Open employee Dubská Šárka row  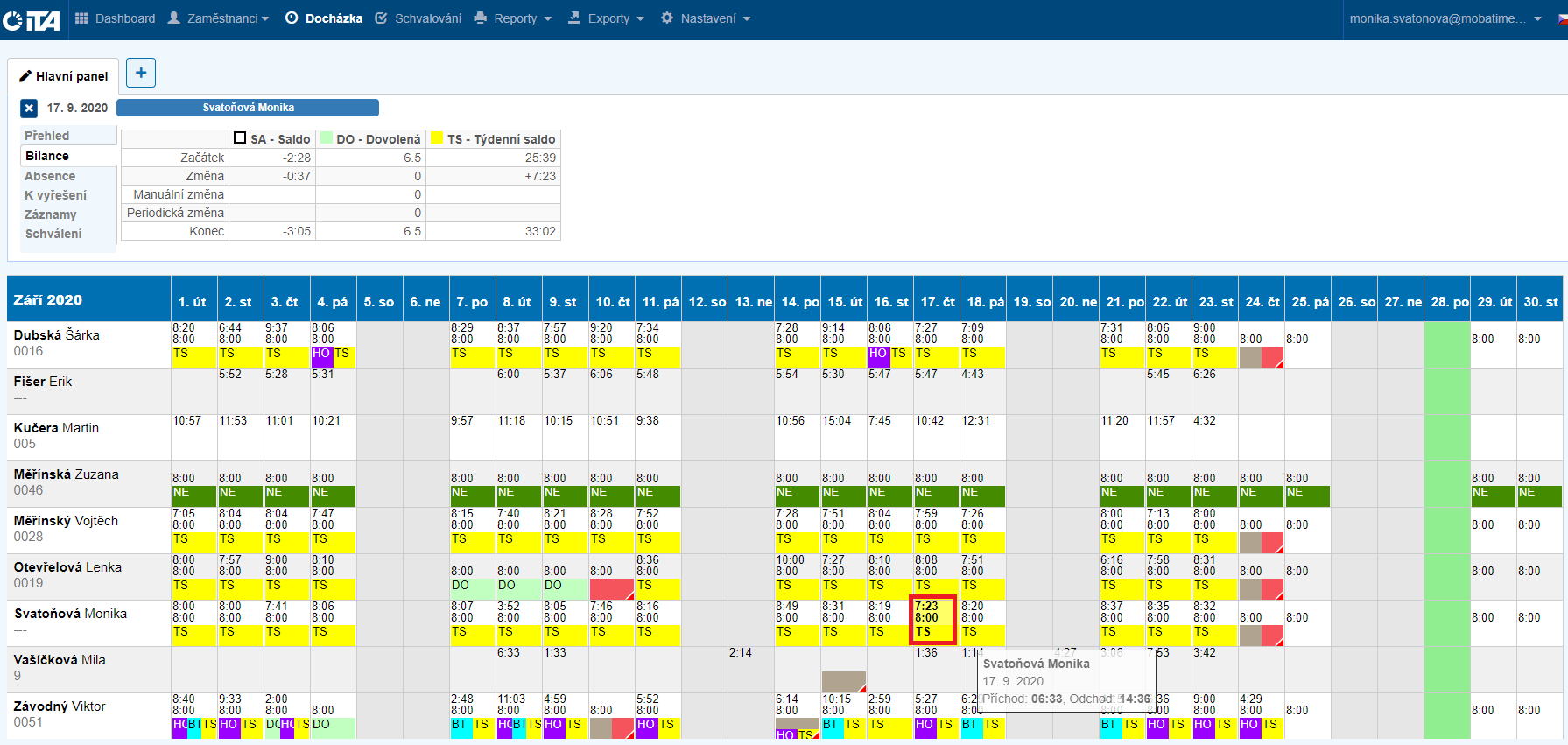pyautogui.click(x=57, y=335)
